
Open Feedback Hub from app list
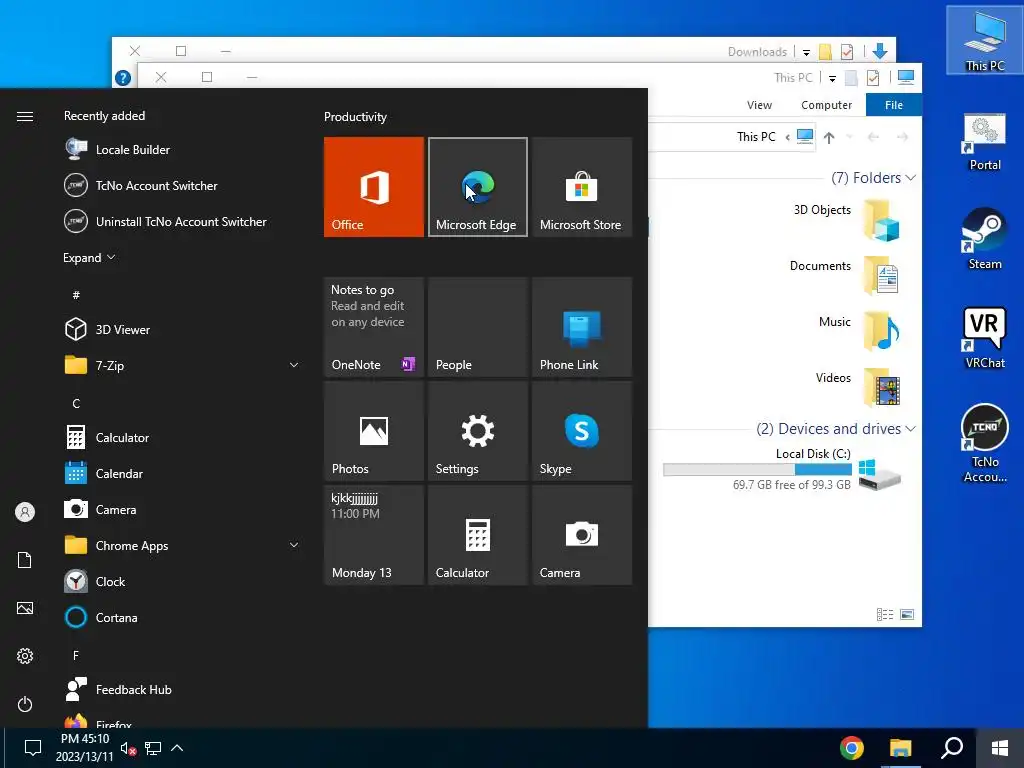coord(183,689)
